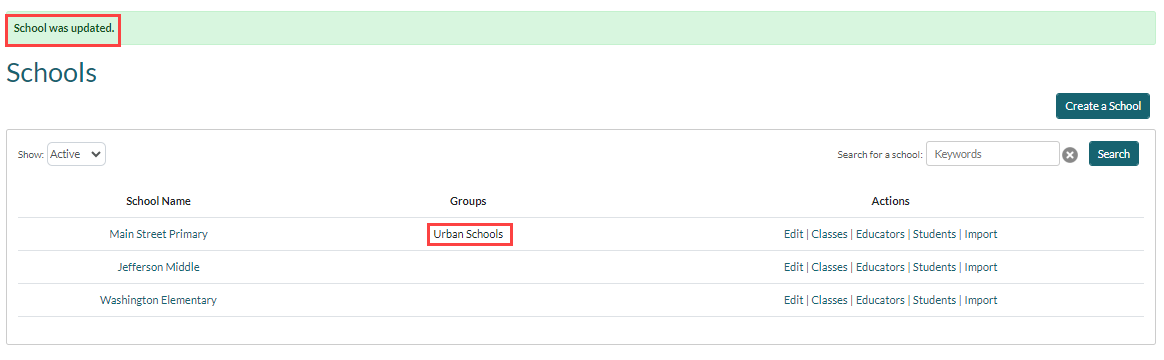Click the Search button
Screen dimensions: 1164x360
[x=1114, y=154]
